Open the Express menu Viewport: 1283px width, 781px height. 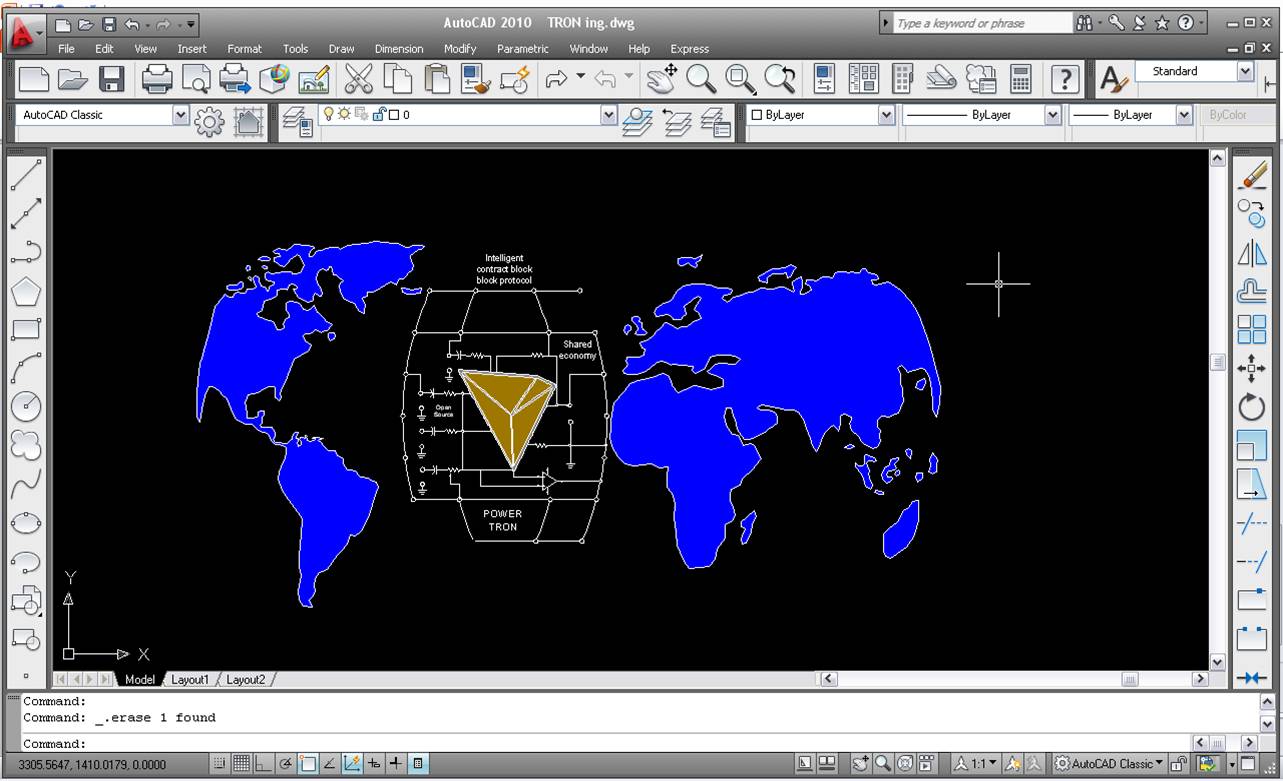(689, 48)
